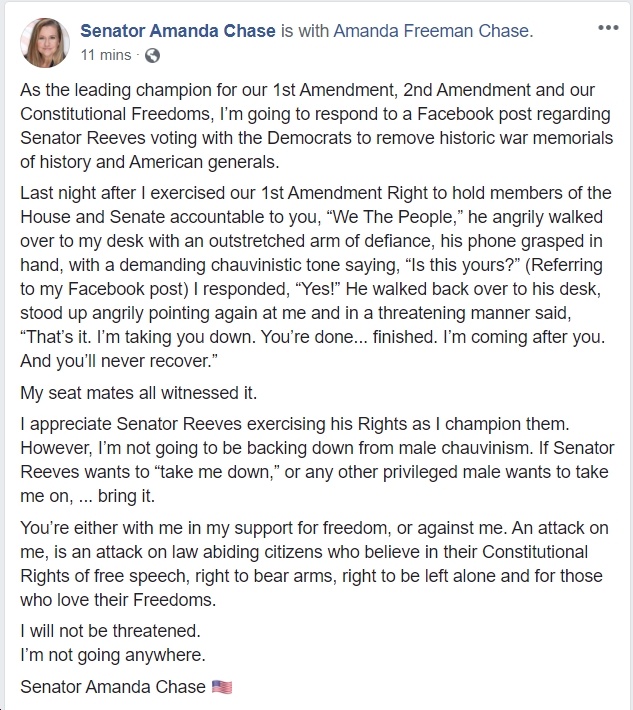Image resolution: width=633 pixels, height=710 pixels.
Task: Click the American flag emoji after the signature
Action: [x=222, y=687]
